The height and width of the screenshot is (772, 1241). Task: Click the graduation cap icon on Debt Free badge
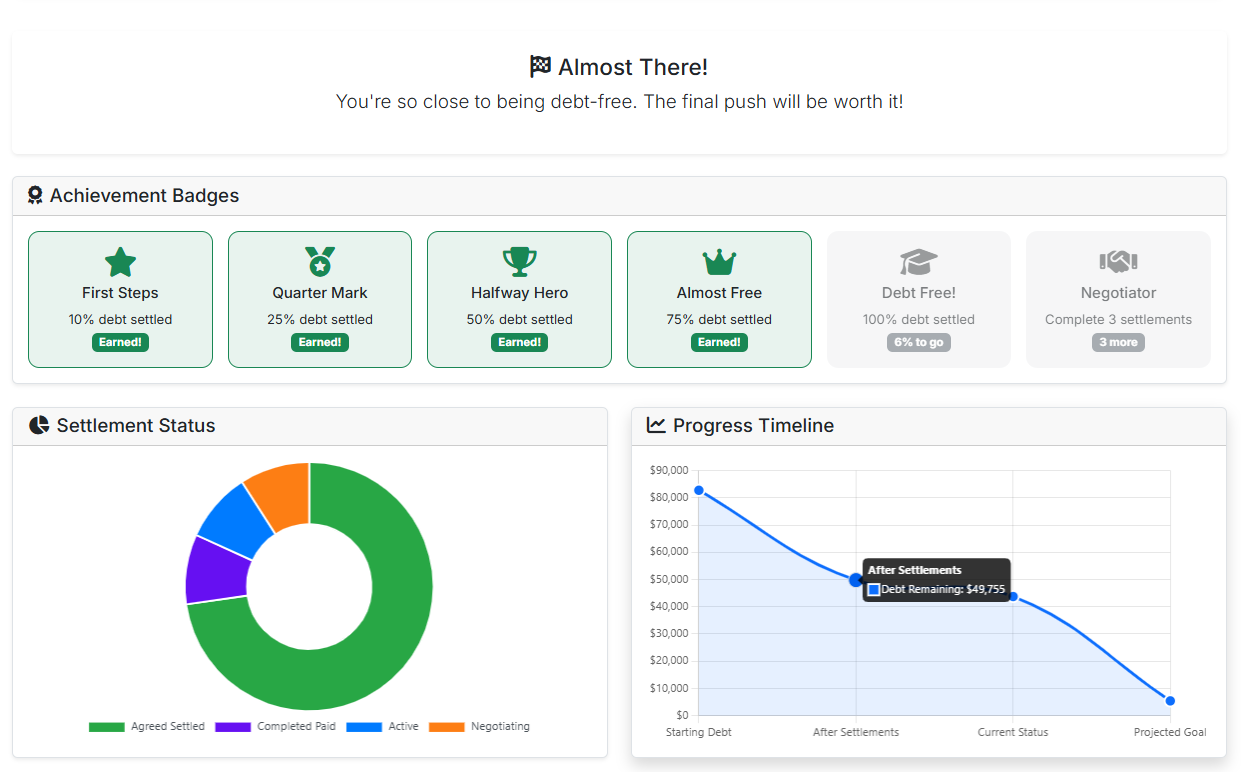pos(918,262)
